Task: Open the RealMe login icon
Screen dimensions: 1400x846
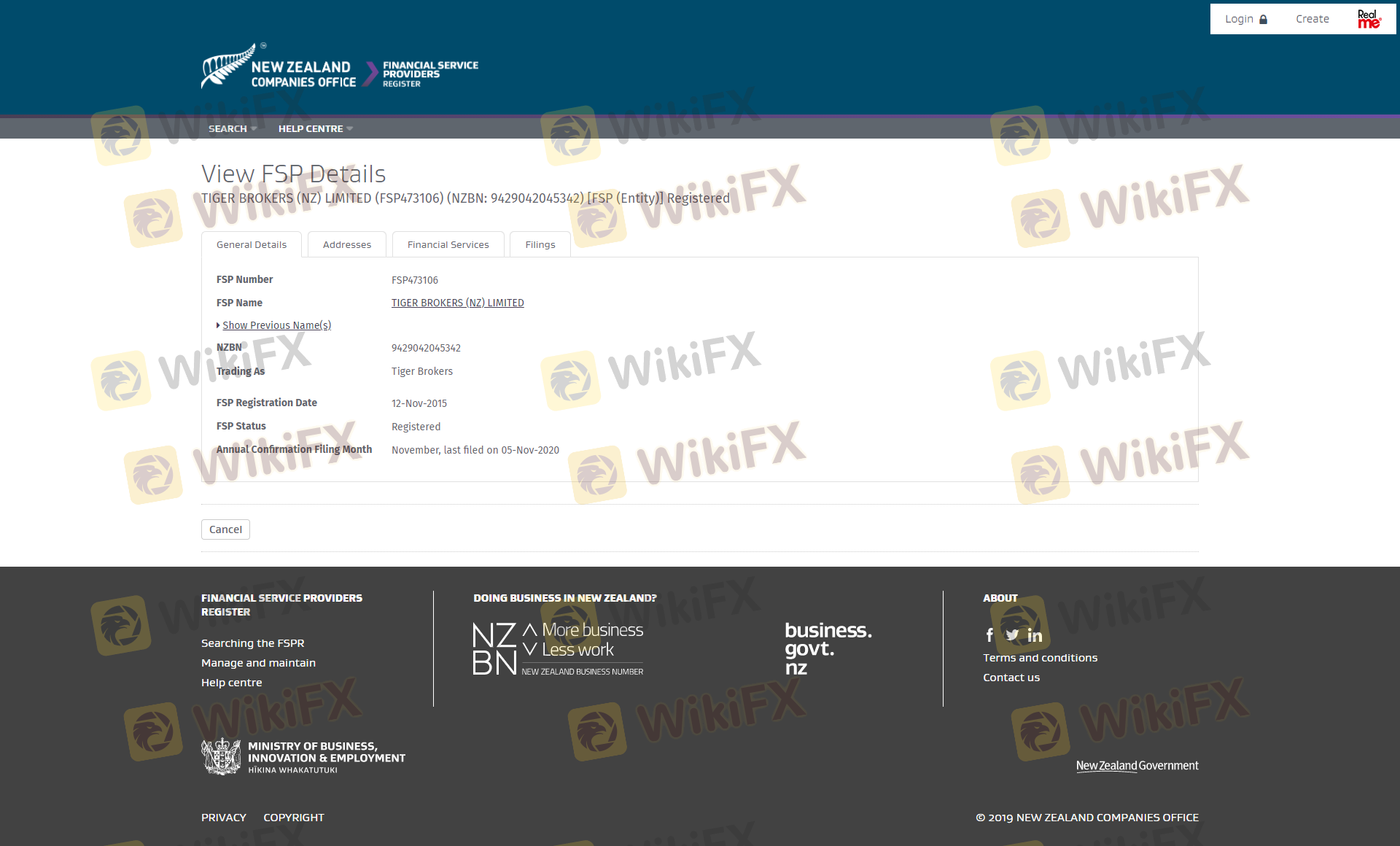Action: pyautogui.click(x=1369, y=19)
